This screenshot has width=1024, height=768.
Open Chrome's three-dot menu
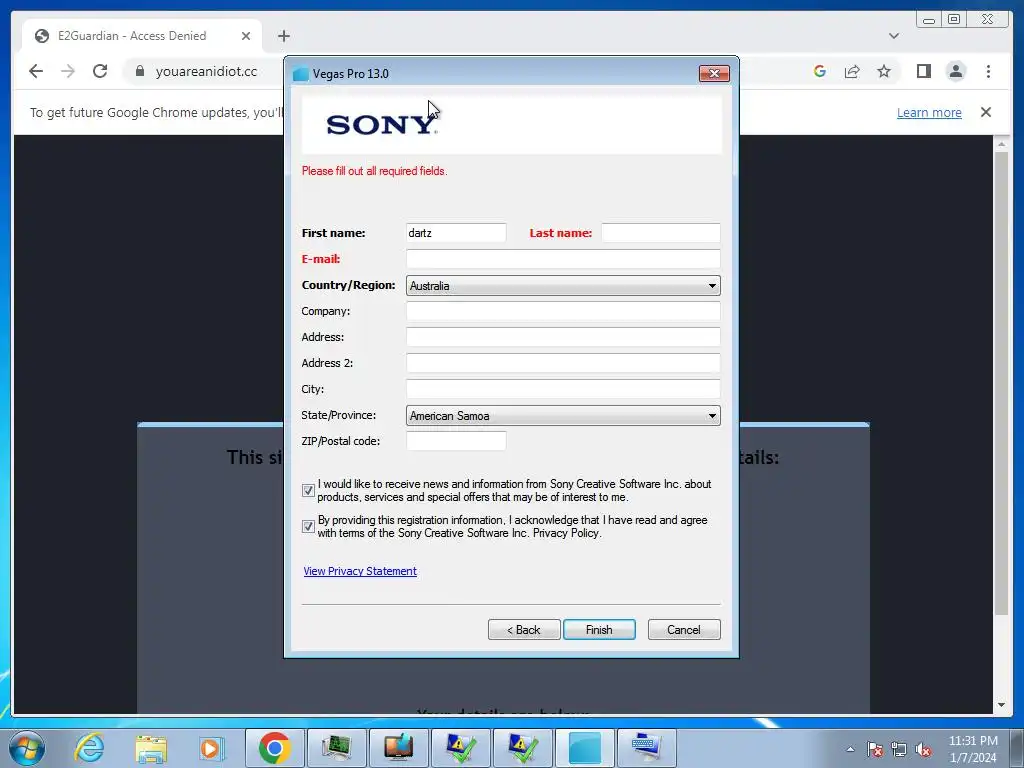coord(988,71)
